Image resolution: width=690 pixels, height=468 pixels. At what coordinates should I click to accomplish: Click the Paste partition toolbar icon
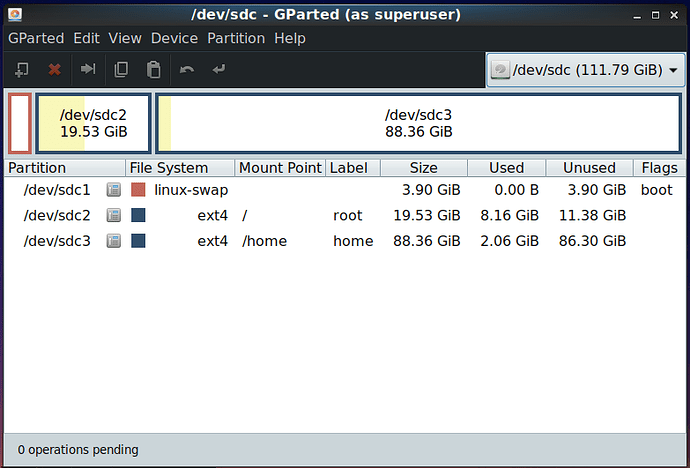pyautogui.click(x=154, y=69)
